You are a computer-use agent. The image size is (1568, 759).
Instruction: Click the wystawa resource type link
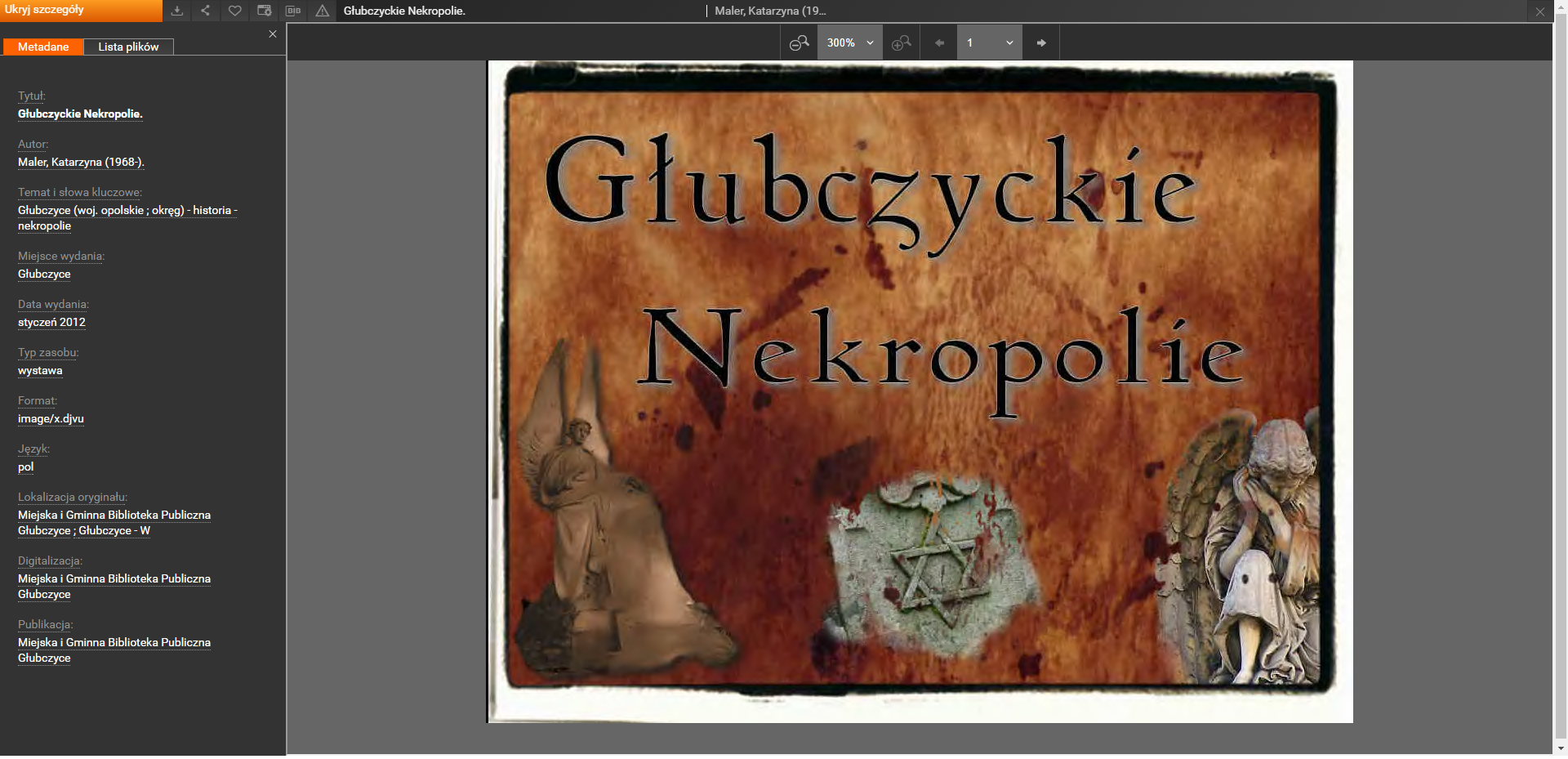coord(40,370)
